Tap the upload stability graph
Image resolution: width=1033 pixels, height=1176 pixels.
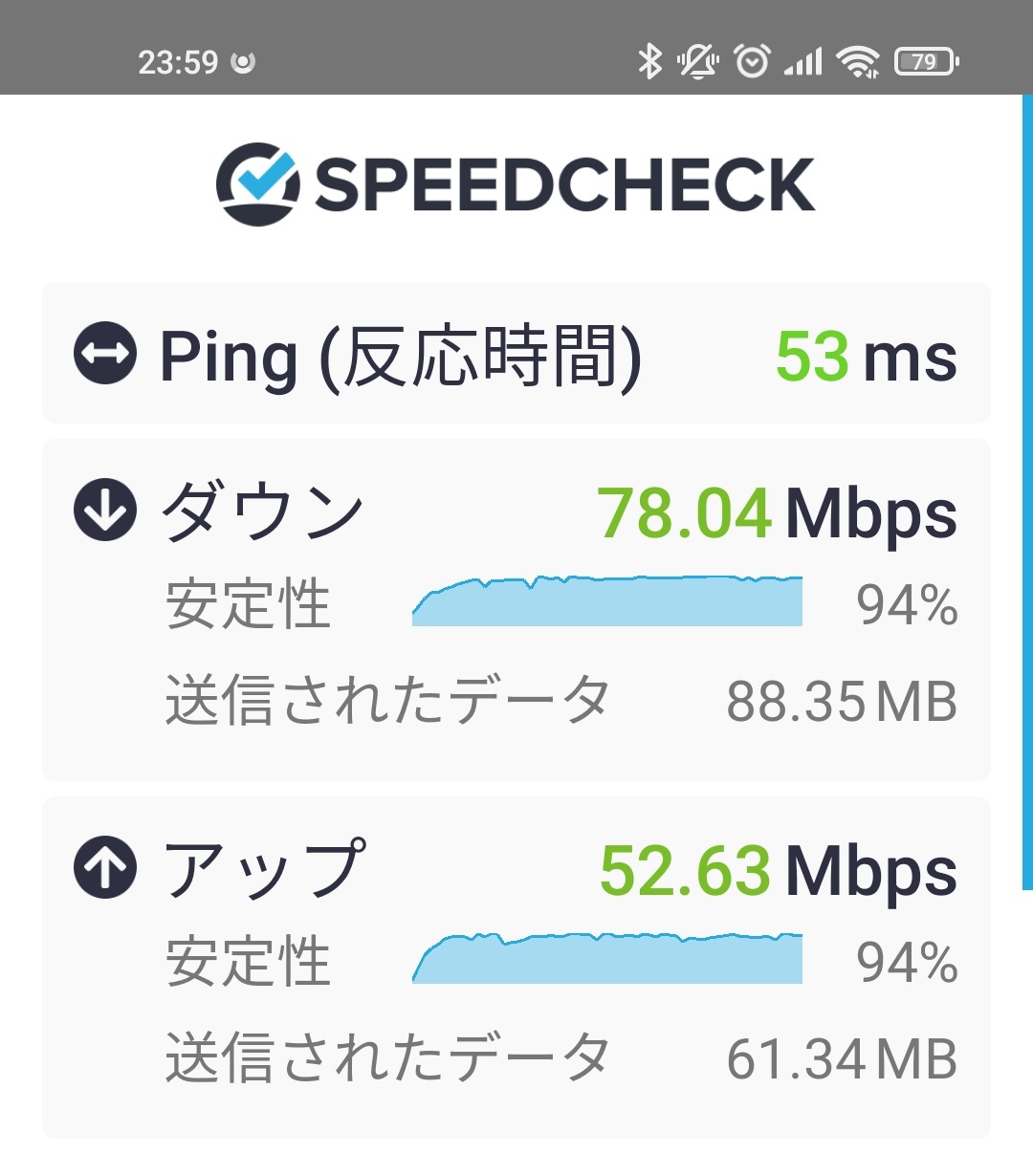607,958
